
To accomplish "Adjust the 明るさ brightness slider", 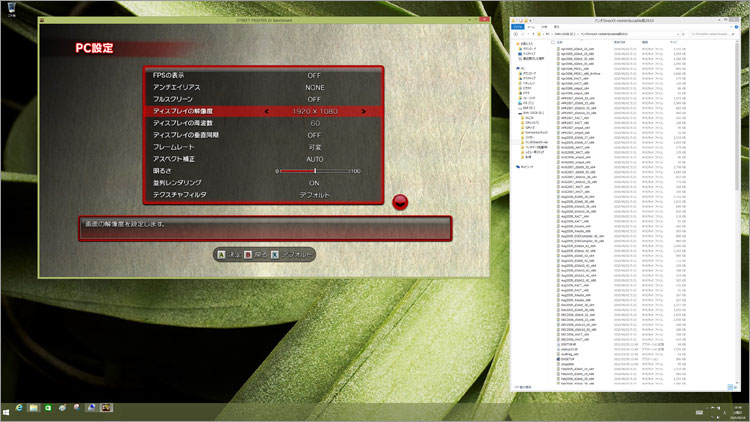I will (x=314, y=171).
